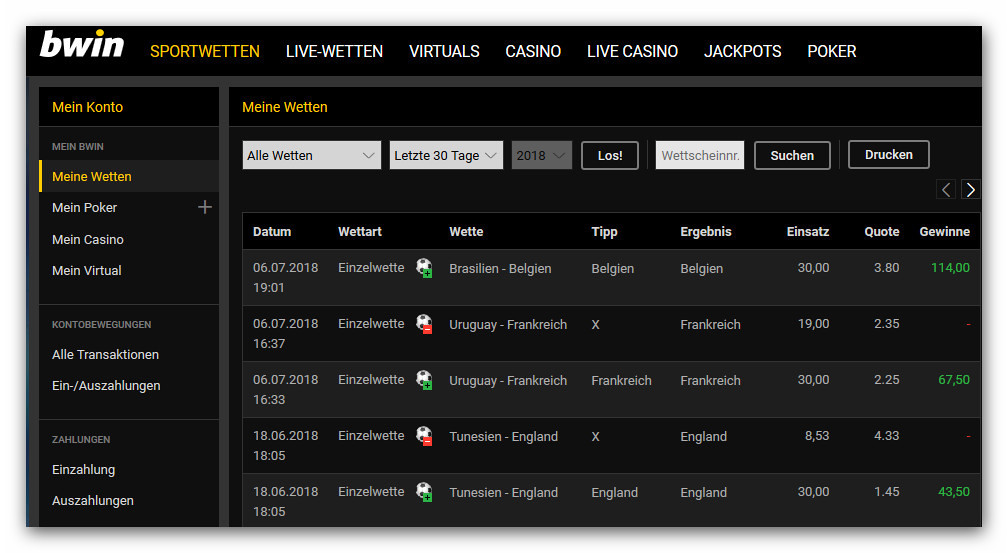Image resolution: width=1008 pixels, height=553 pixels.
Task: Click winnings value 43,50
Action: (x=953, y=491)
